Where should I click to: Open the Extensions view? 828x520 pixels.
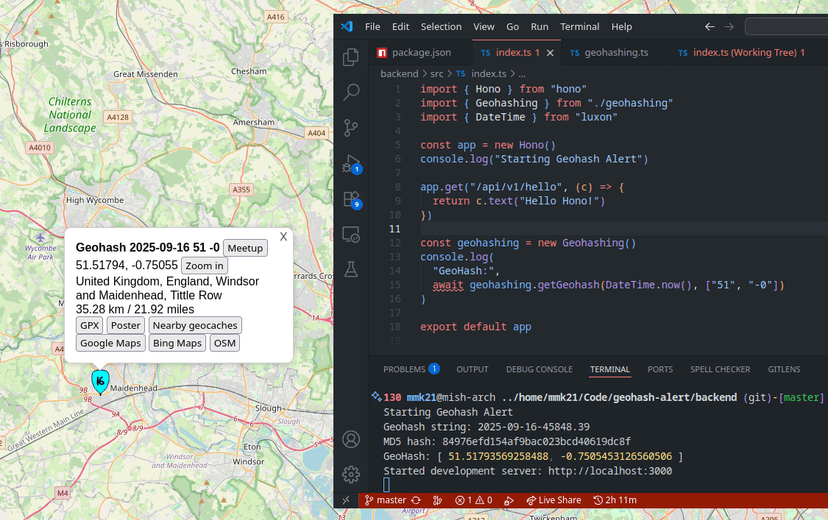351,199
